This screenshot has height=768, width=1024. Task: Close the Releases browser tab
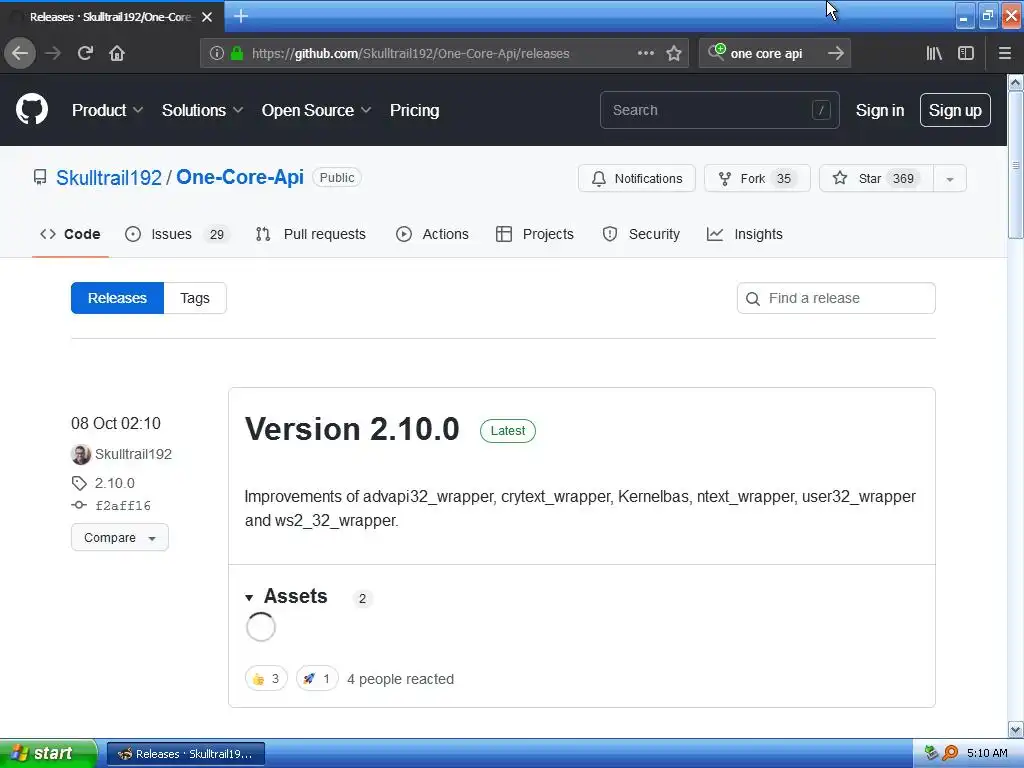pyautogui.click(x=207, y=17)
